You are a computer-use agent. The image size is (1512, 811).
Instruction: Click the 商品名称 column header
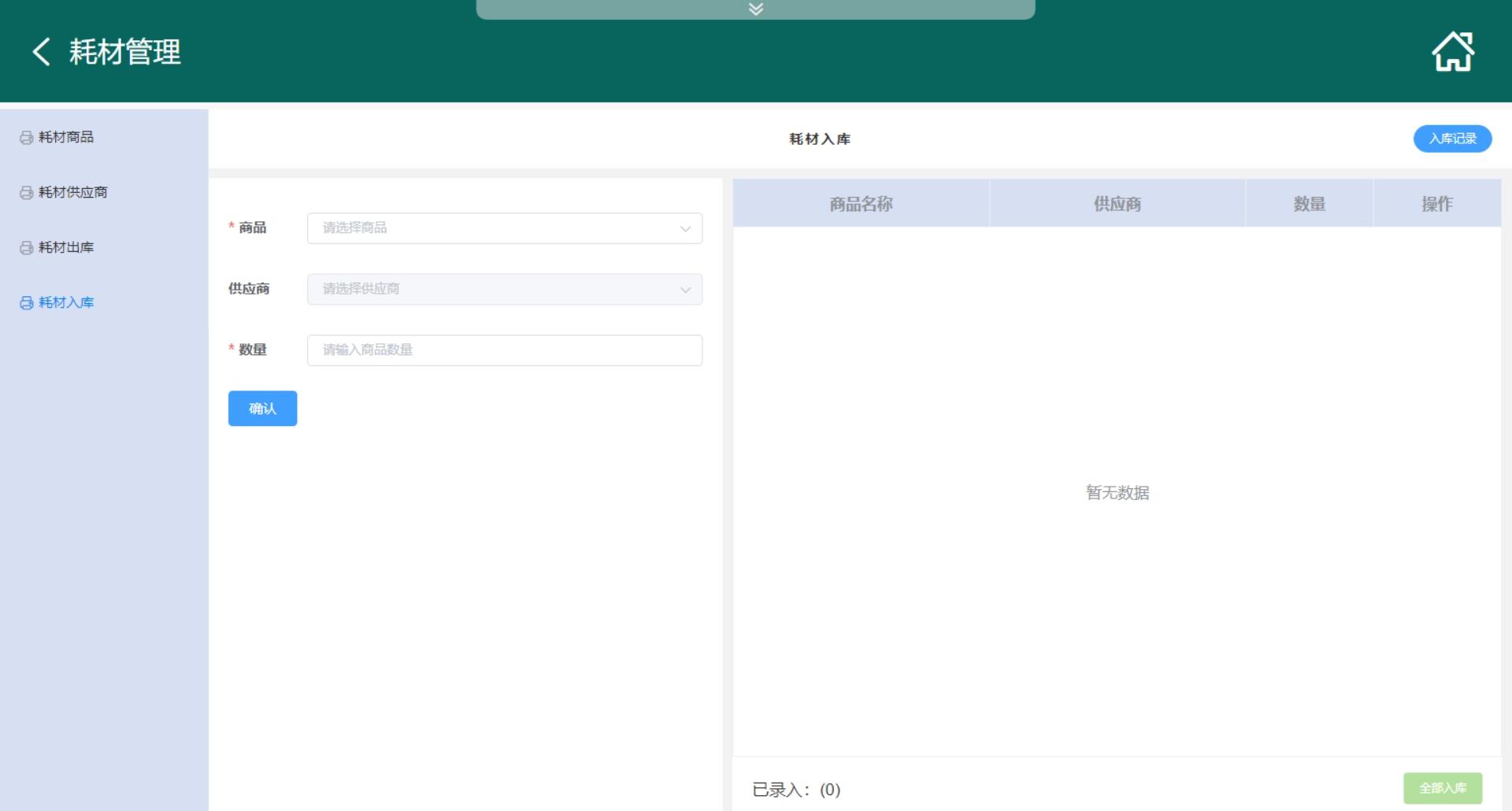click(861, 204)
